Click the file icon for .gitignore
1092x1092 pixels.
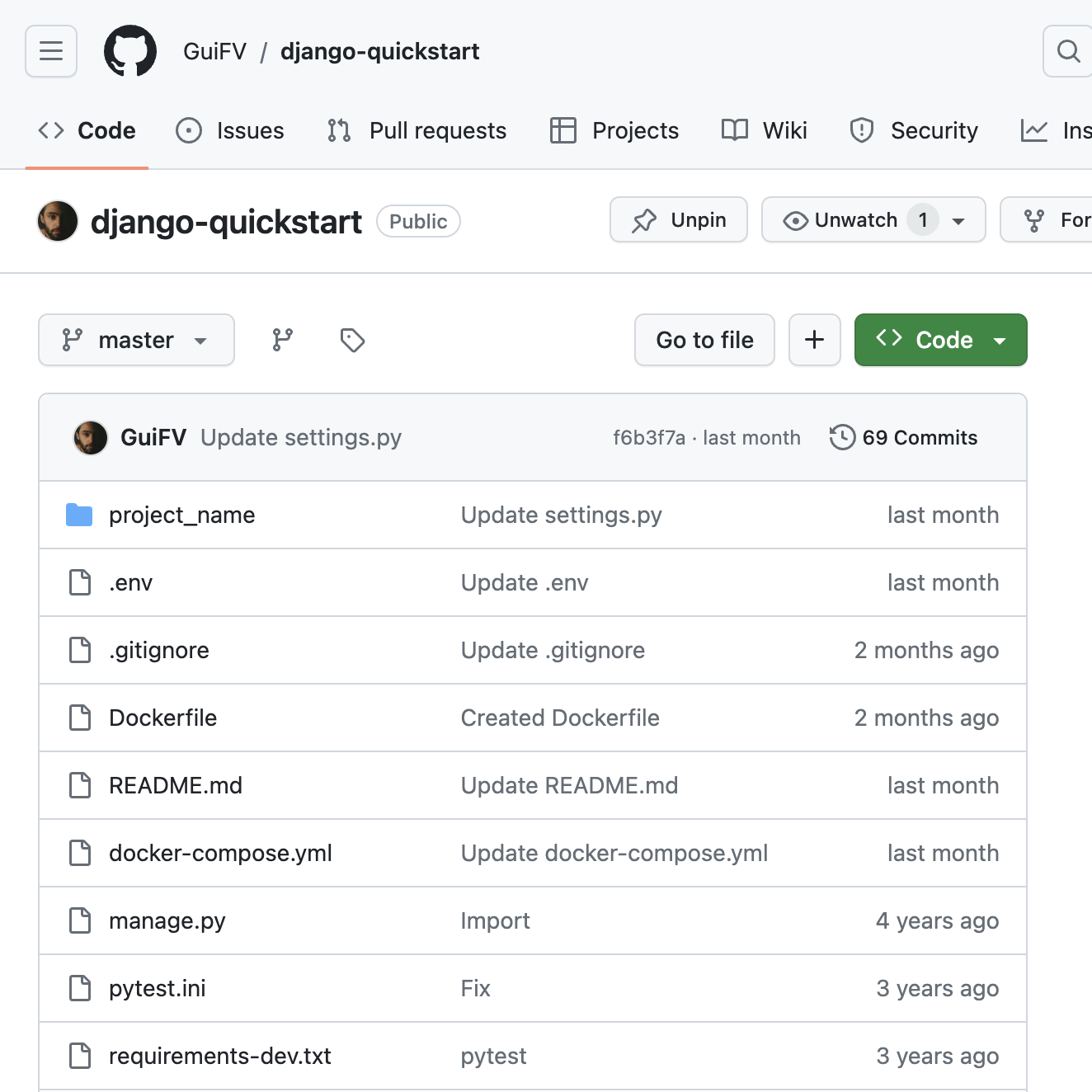click(x=80, y=650)
